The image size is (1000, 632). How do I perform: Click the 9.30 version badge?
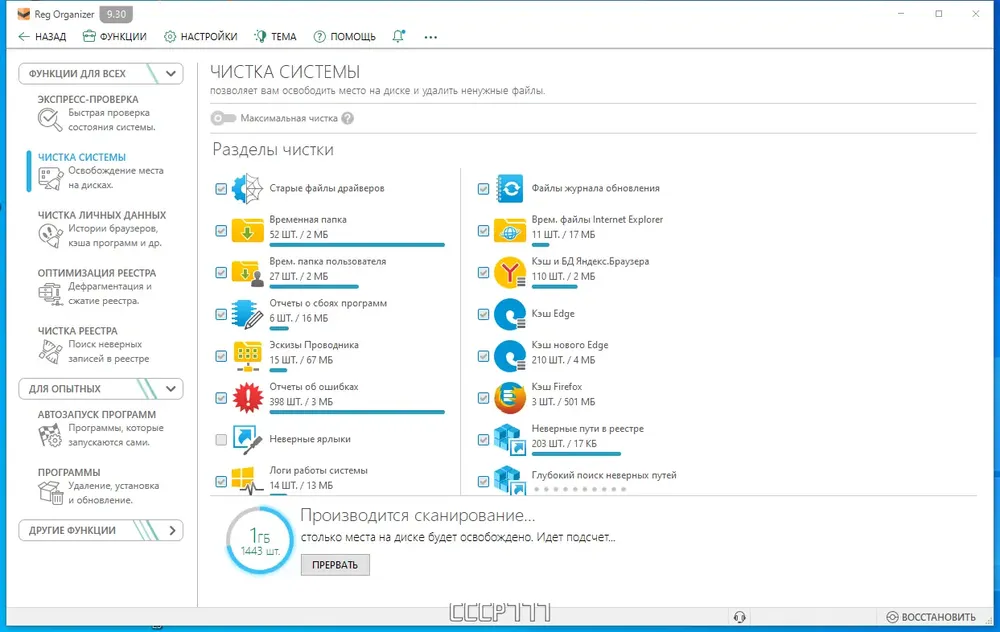tap(116, 14)
